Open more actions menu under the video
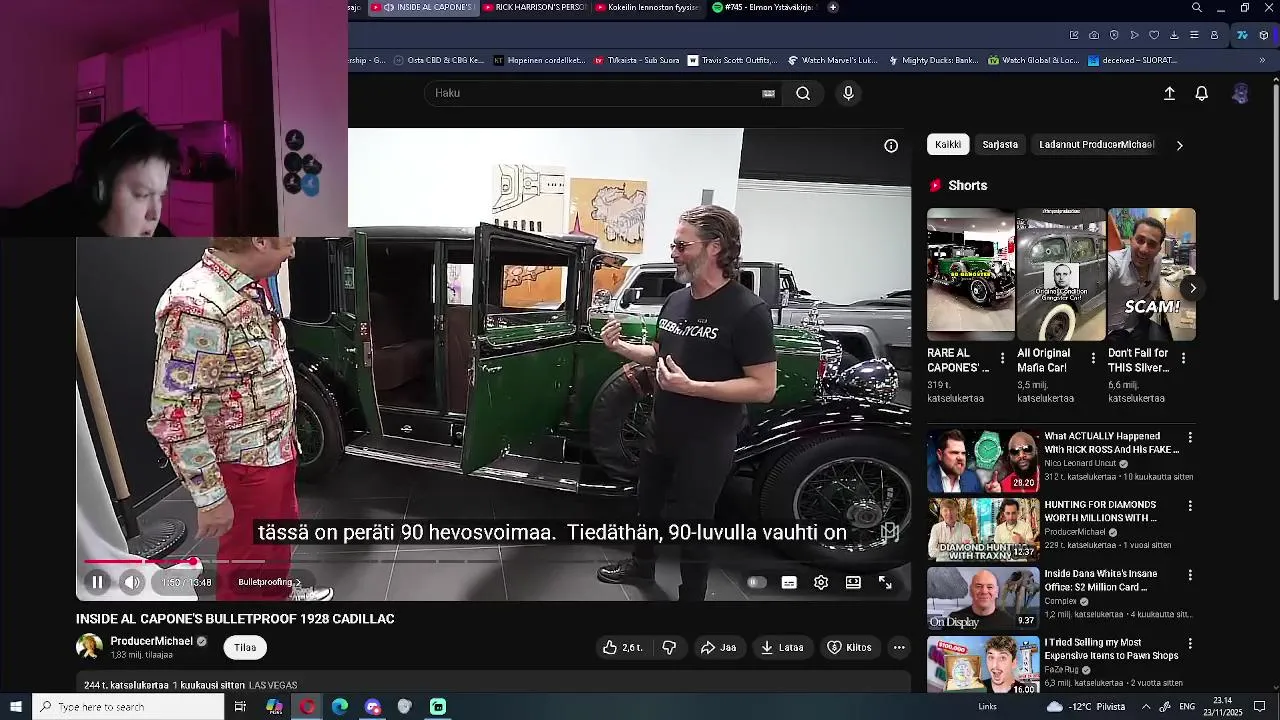 click(899, 647)
